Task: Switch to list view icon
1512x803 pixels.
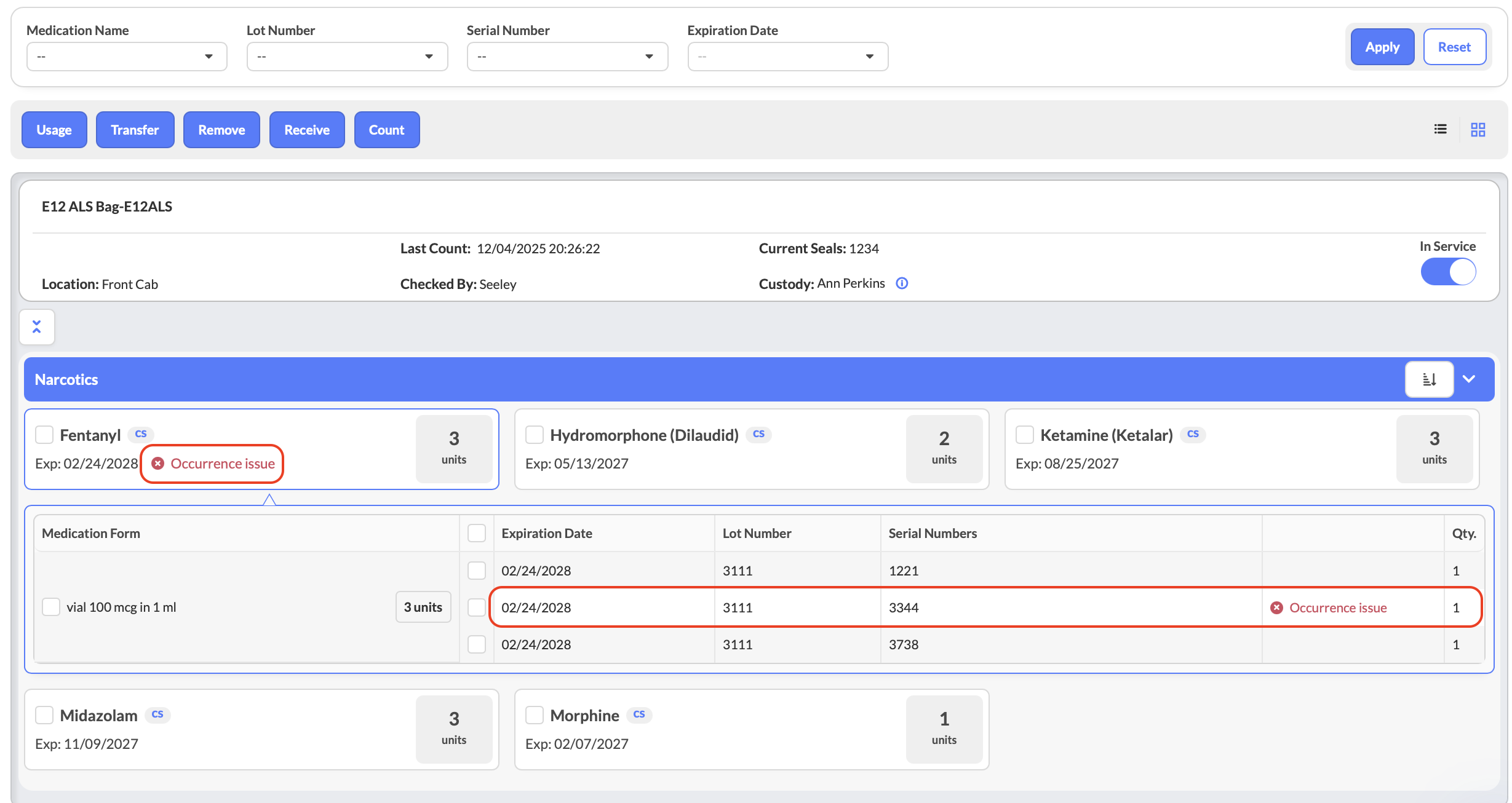Action: click(x=1440, y=129)
